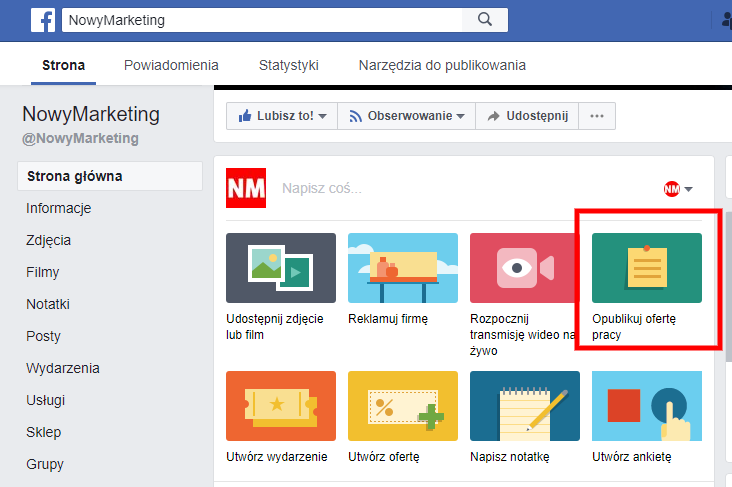Open the Powiadomienia tab
732x487 pixels.
(x=171, y=66)
